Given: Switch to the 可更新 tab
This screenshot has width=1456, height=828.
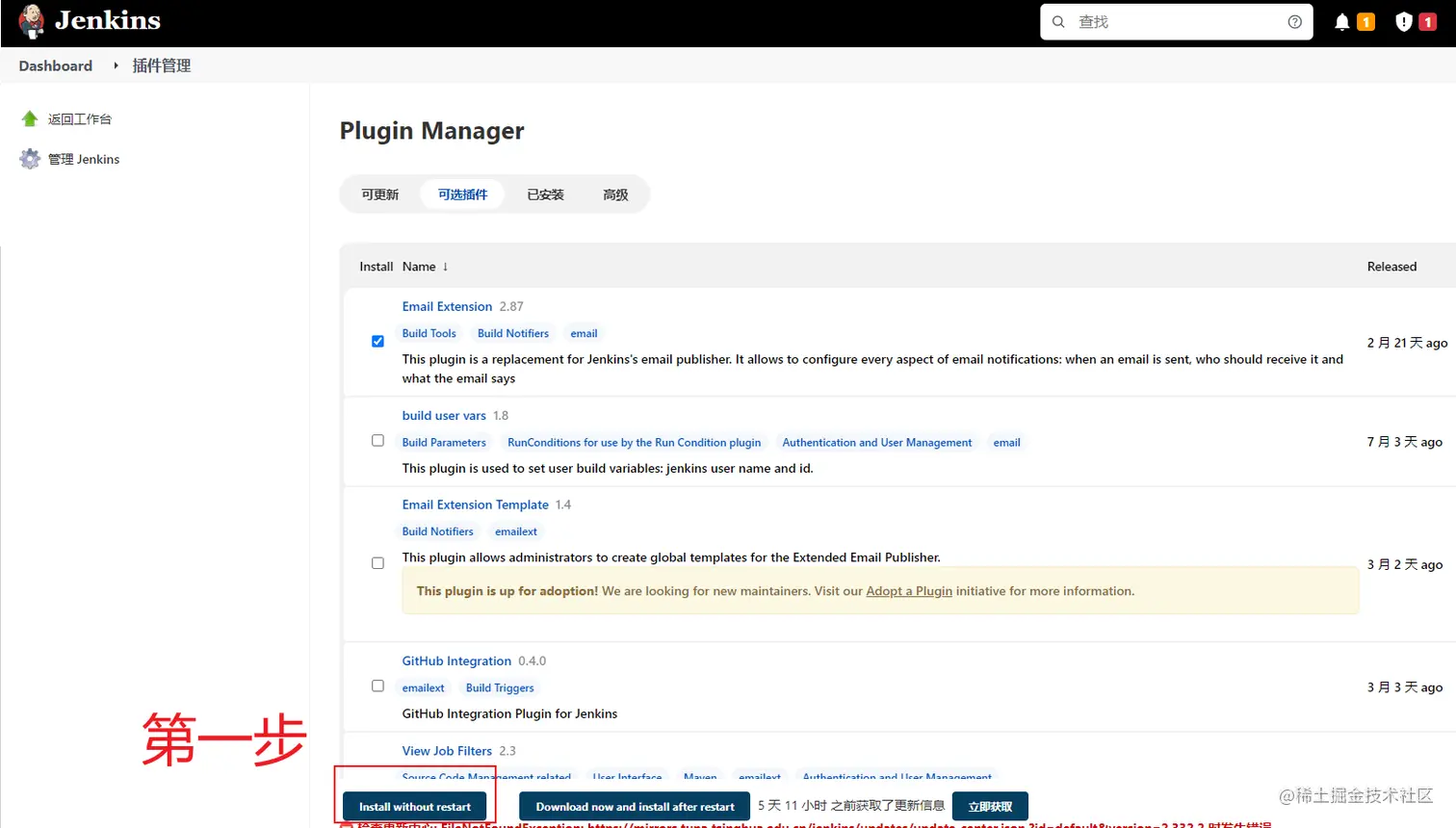Looking at the screenshot, I should 379,194.
